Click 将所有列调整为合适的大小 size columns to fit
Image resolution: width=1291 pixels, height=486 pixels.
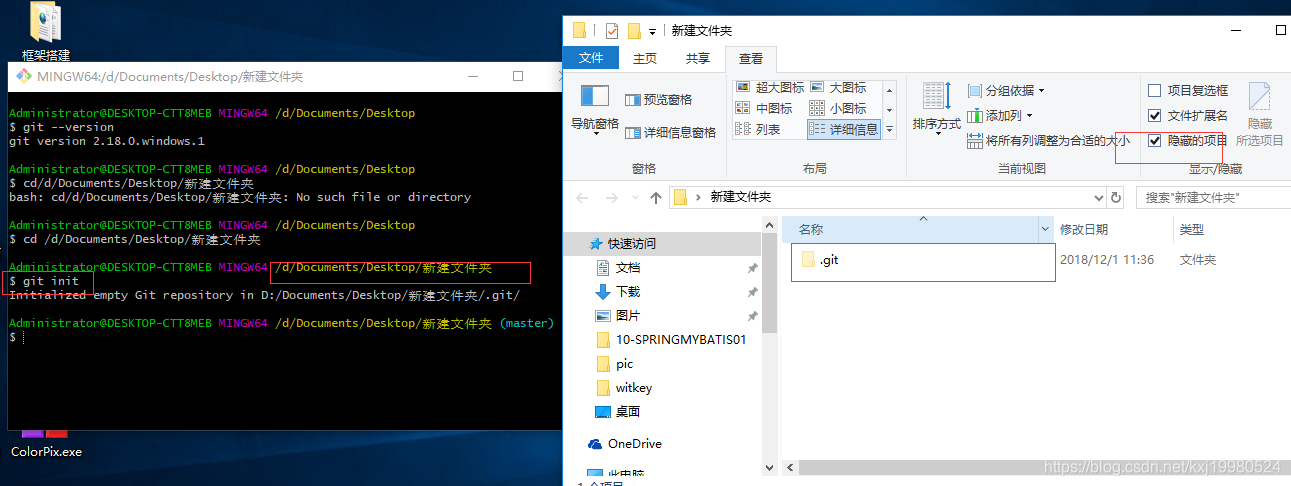pyautogui.click(x=1049, y=141)
